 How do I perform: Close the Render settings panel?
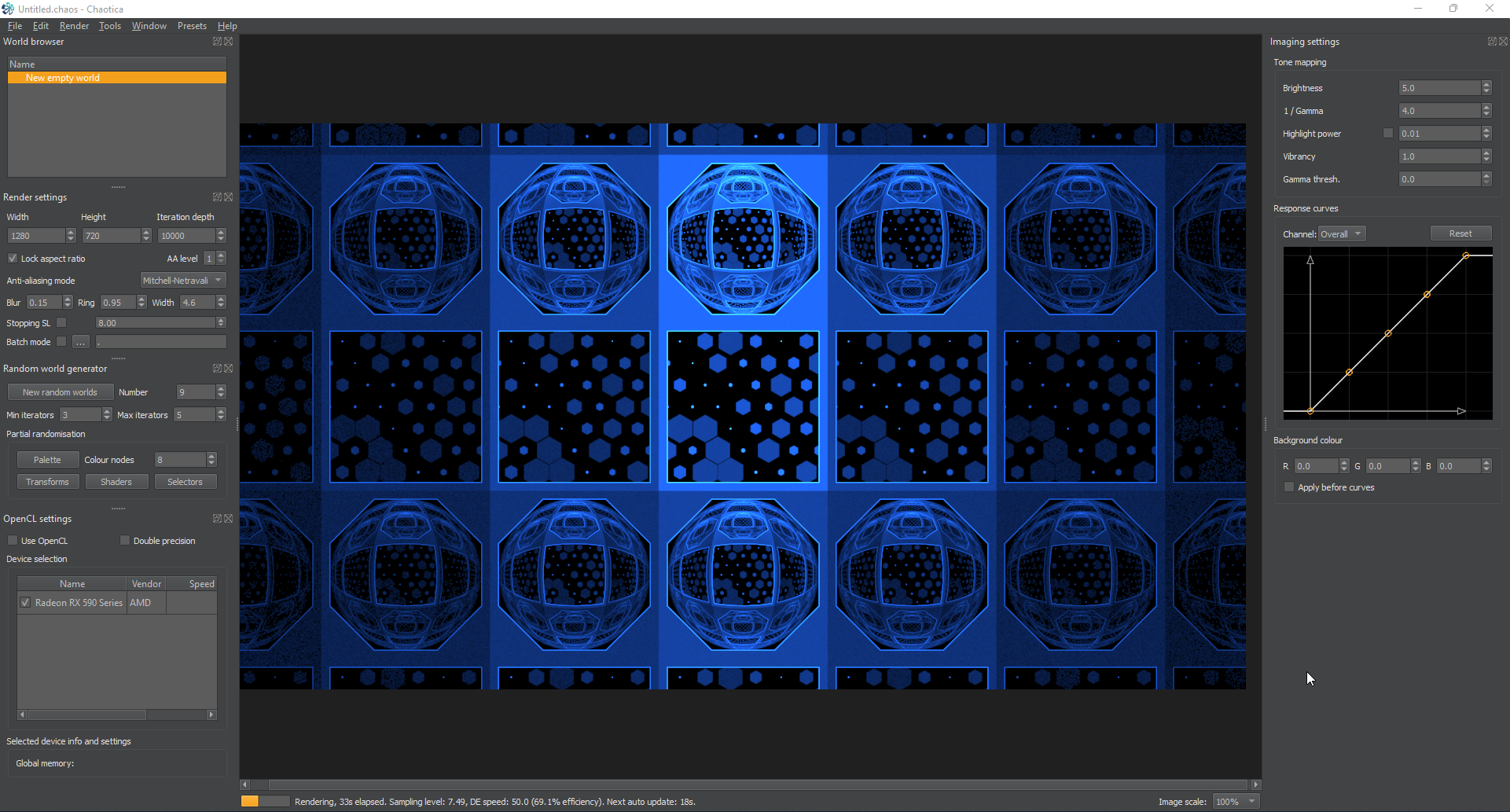click(229, 197)
